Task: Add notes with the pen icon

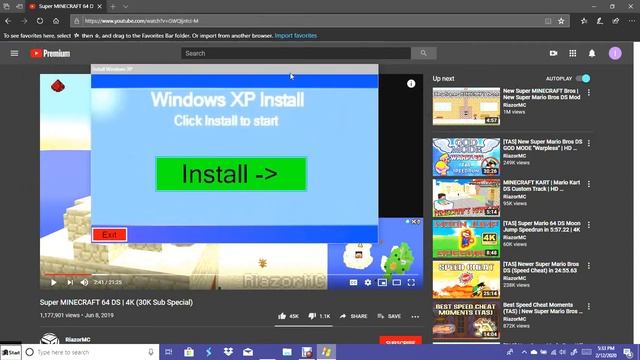Action: click(x=600, y=21)
